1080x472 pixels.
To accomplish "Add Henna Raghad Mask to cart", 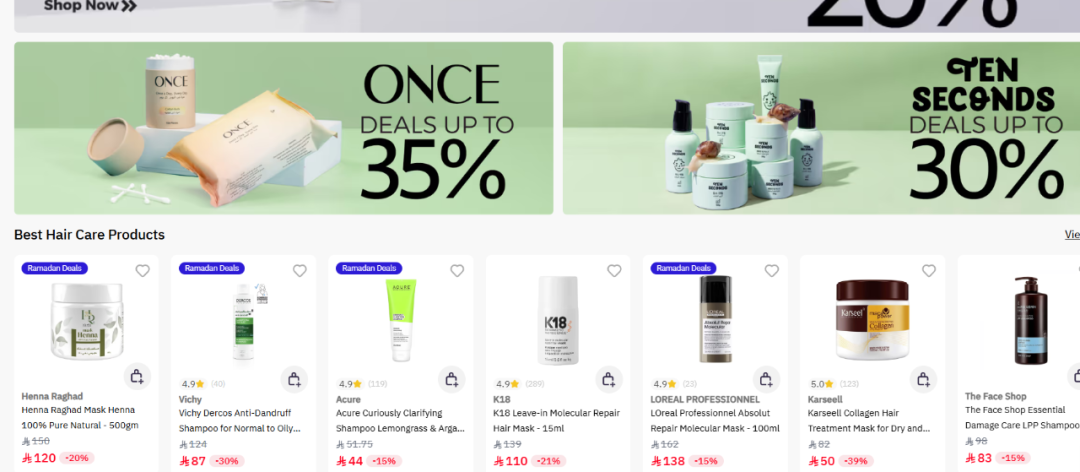I will (137, 376).
